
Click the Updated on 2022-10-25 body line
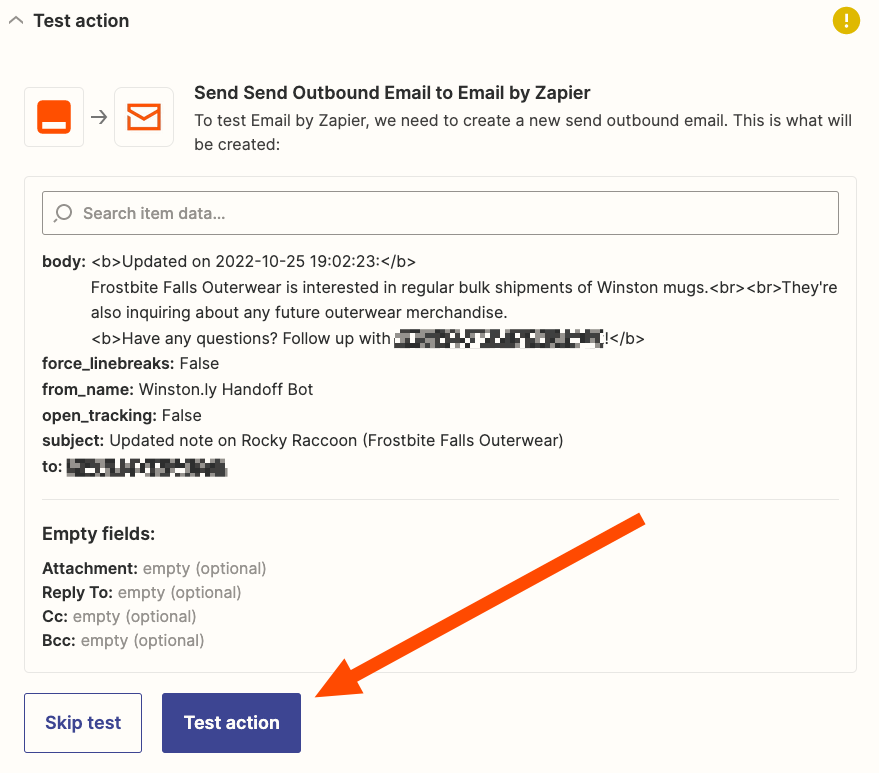tap(253, 262)
